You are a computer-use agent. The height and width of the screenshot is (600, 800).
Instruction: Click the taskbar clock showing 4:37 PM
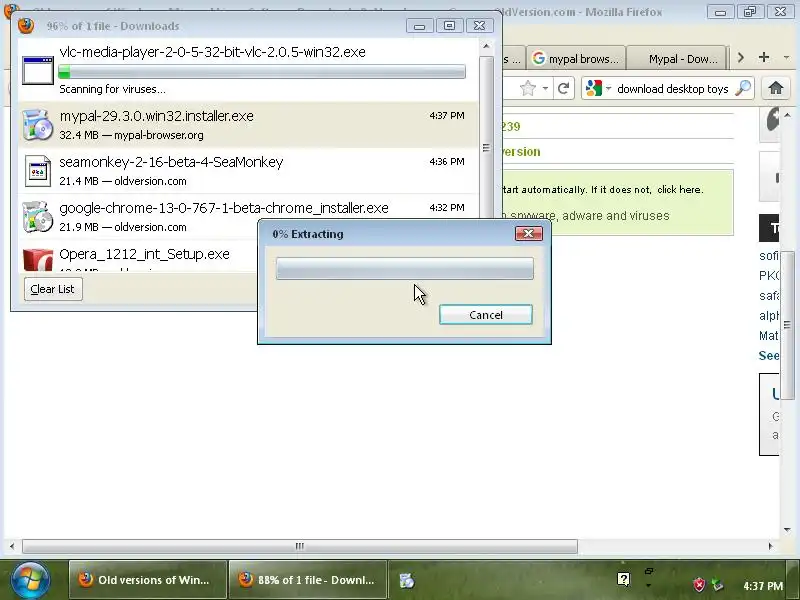coord(762,586)
